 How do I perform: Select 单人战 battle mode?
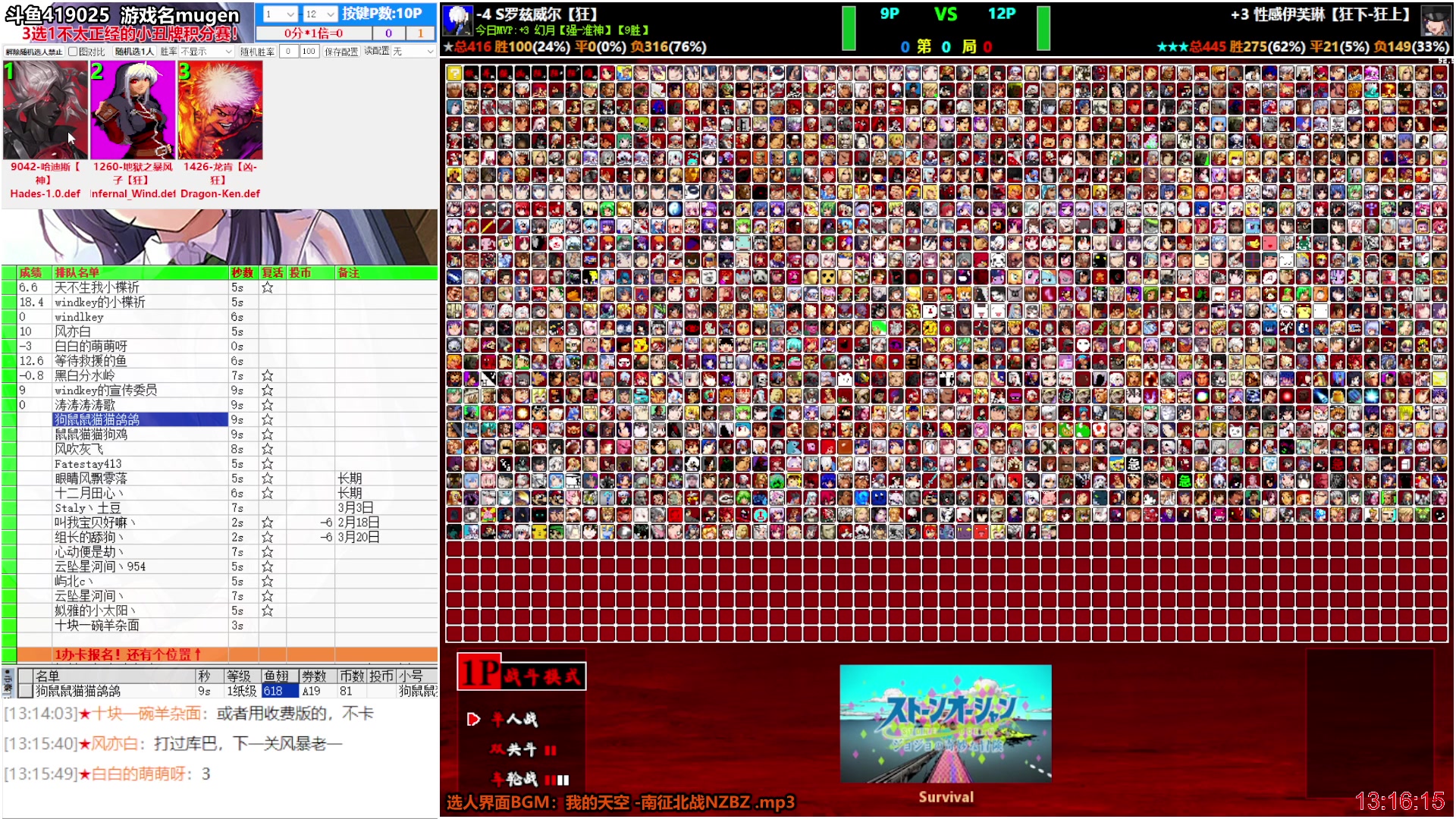[x=515, y=719]
